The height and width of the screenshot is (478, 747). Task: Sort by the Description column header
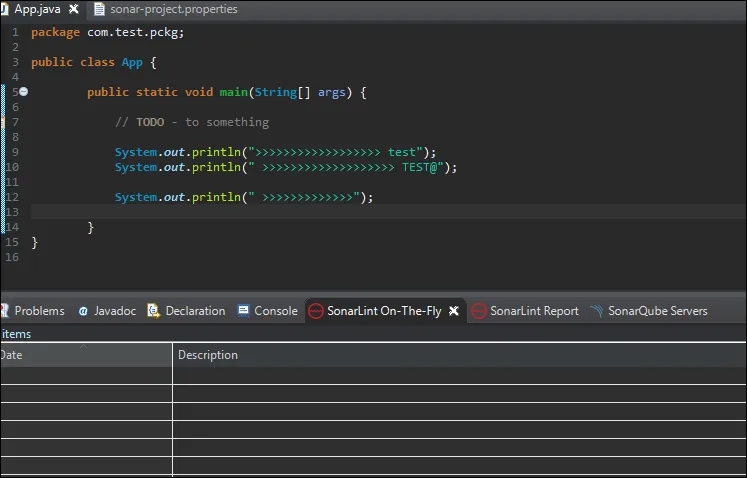[x=459, y=355]
